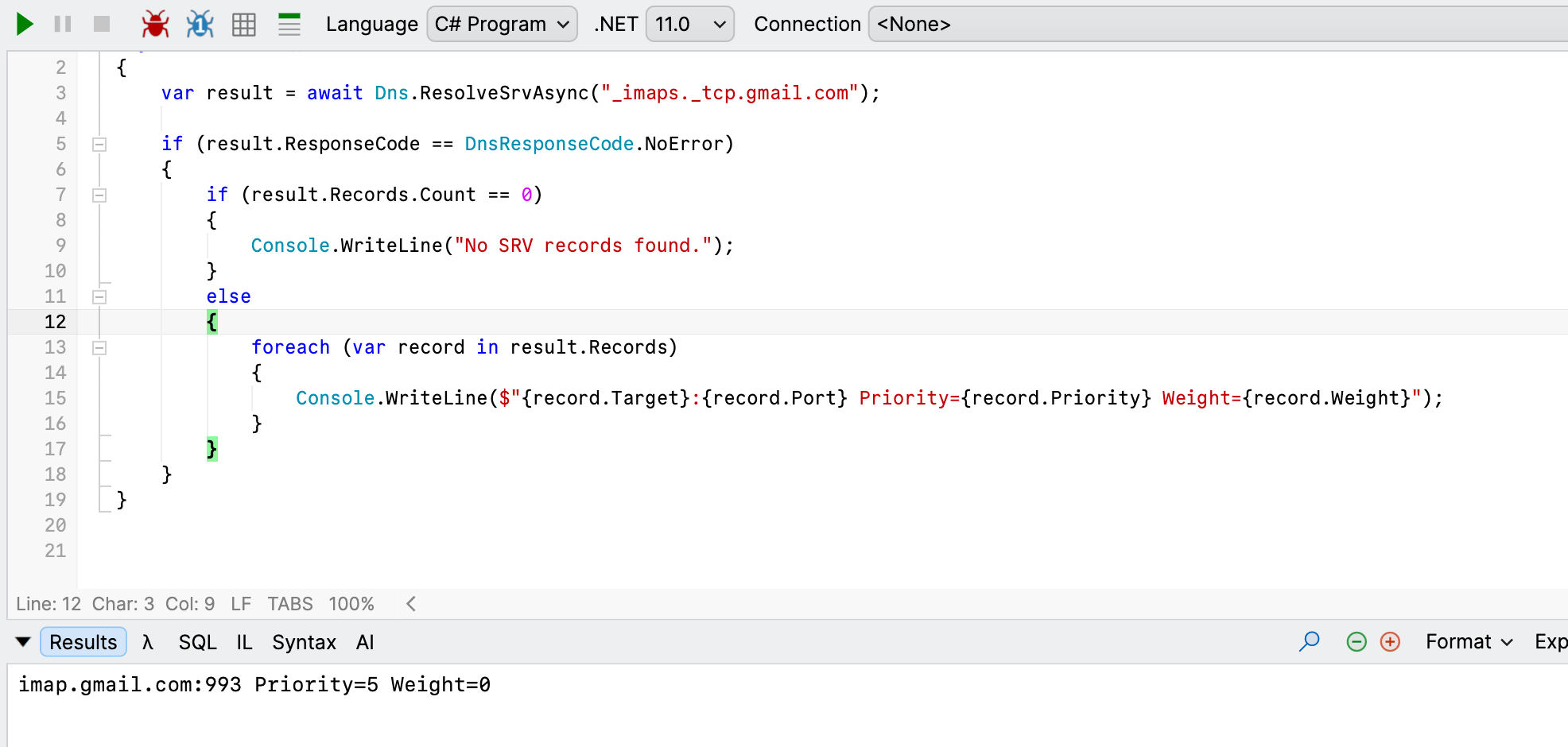Open the .NET version dropdown 11.0
The width and height of the screenshot is (1568, 747).
coord(689,24)
